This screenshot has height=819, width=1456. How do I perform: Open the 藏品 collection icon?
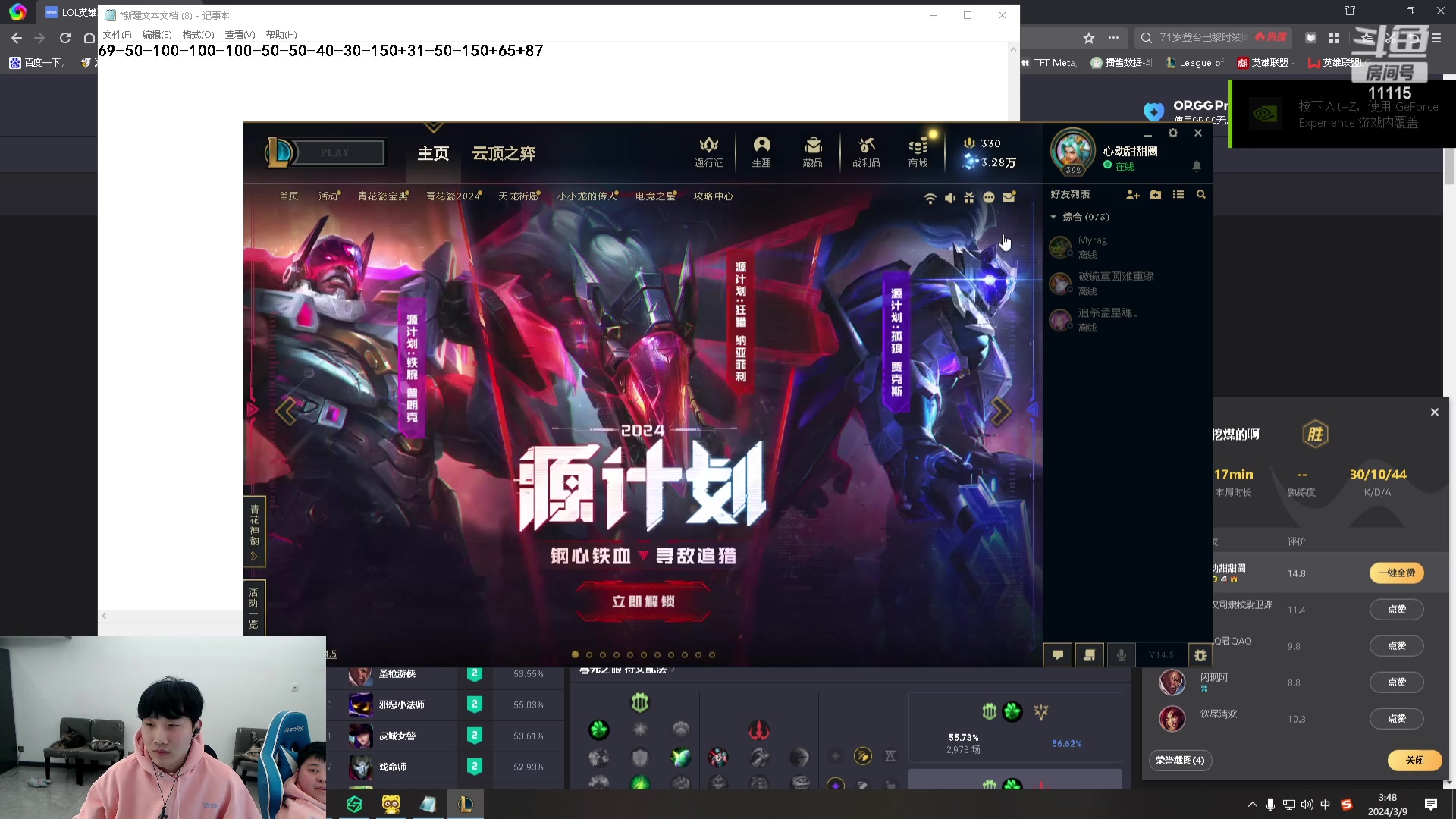point(813,152)
